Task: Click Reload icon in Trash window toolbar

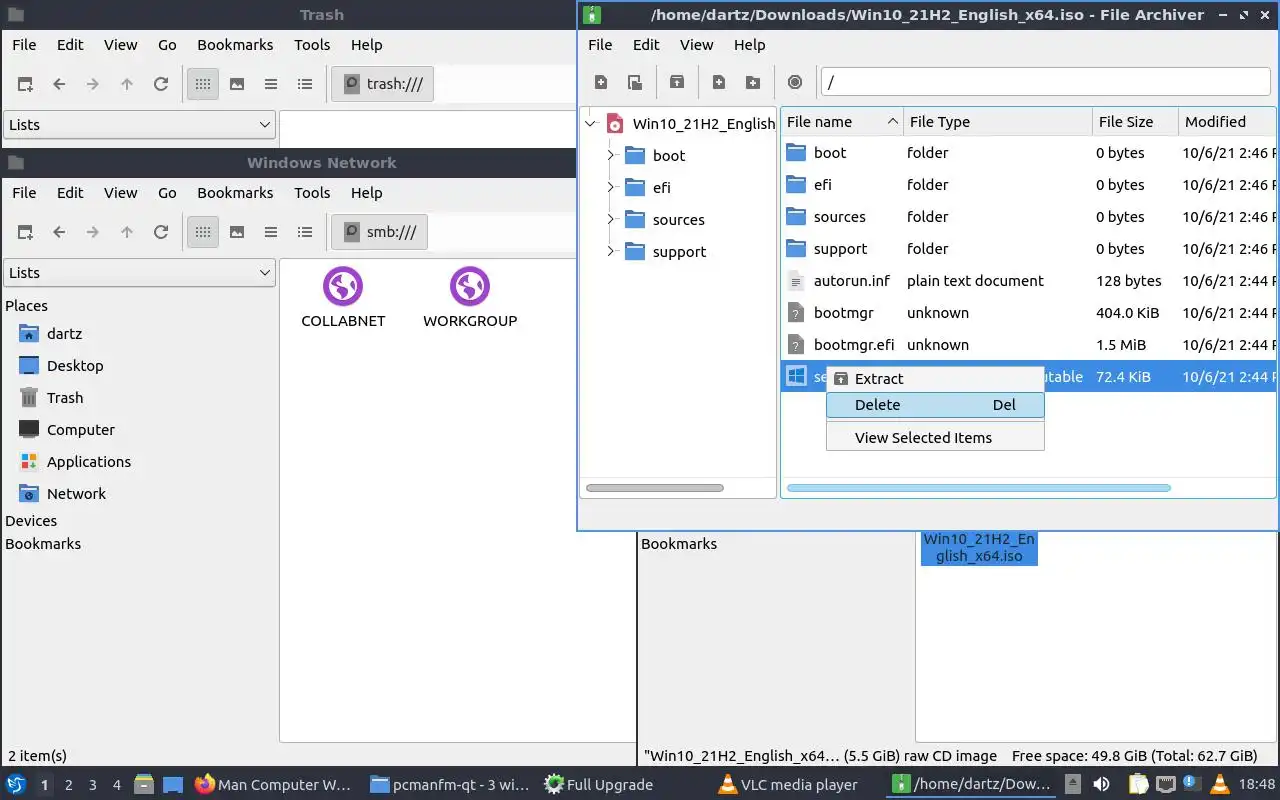Action: (161, 84)
